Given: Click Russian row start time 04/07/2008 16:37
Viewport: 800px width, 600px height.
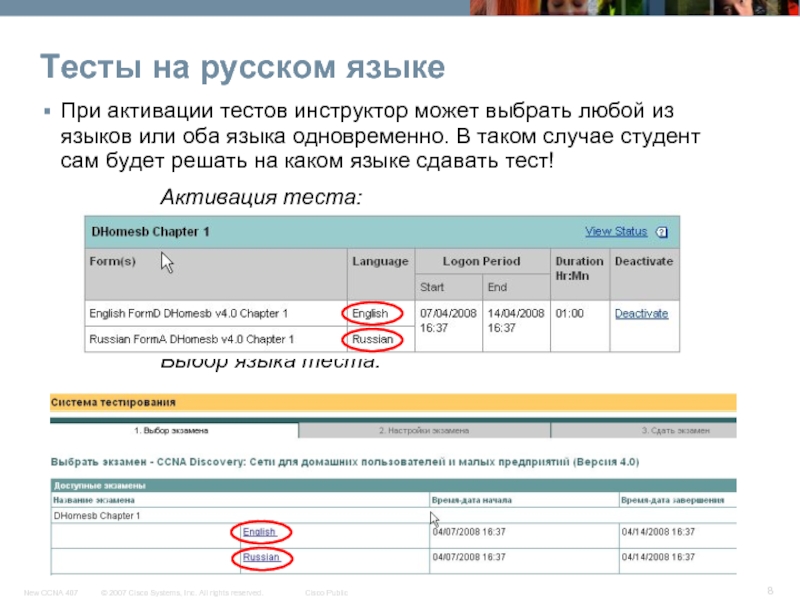Looking at the screenshot, I should pos(469,557).
